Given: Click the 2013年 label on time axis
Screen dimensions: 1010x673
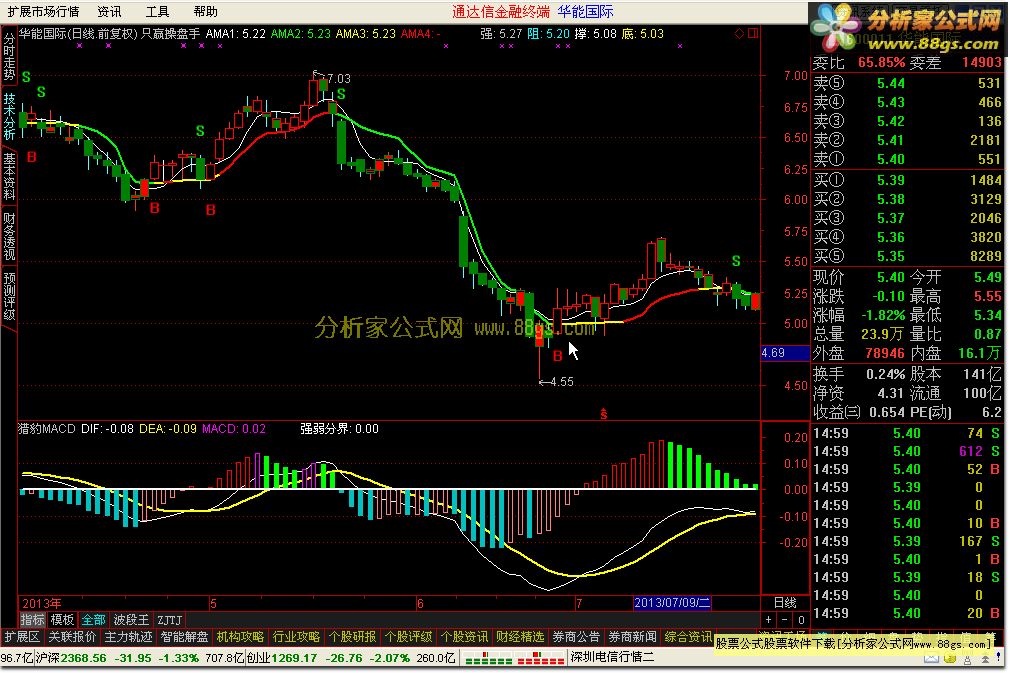Looking at the screenshot, I should pos(41,603).
